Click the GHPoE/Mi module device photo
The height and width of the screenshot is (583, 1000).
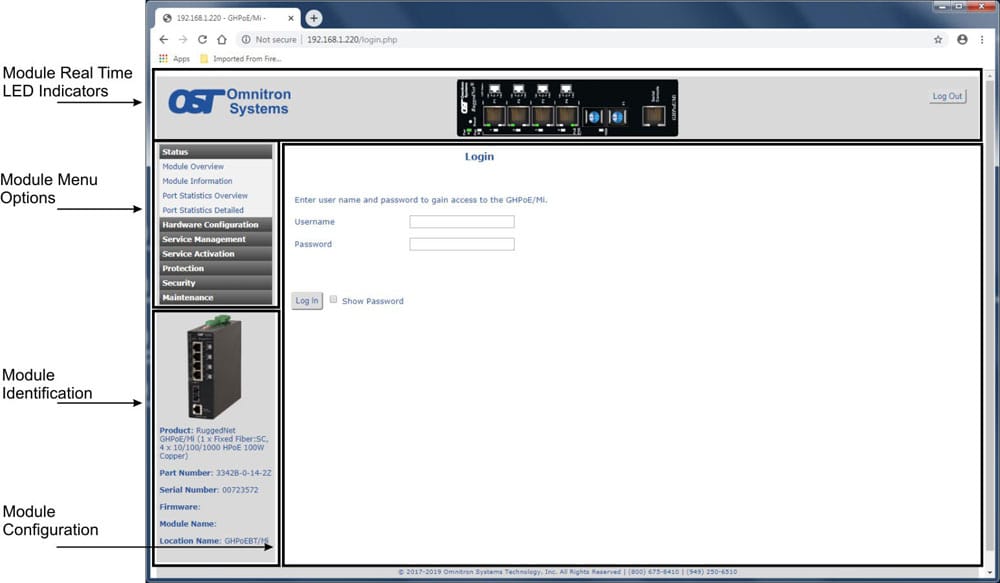click(214, 367)
